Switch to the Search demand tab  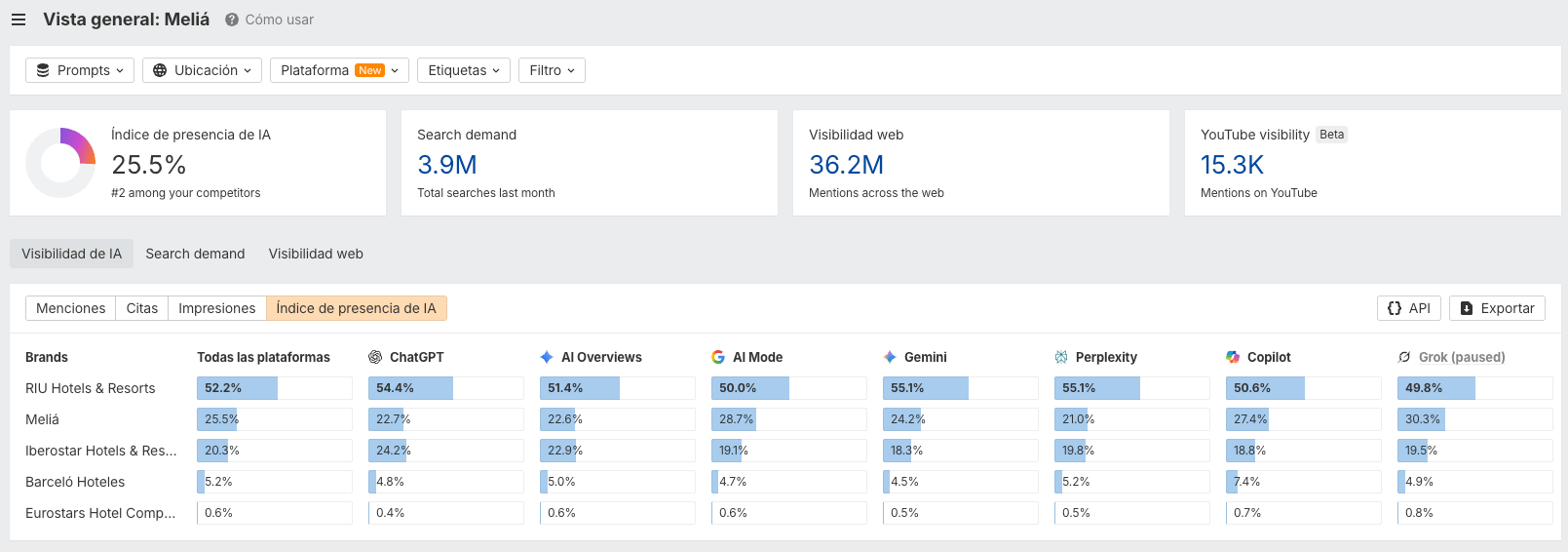[195, 254]
